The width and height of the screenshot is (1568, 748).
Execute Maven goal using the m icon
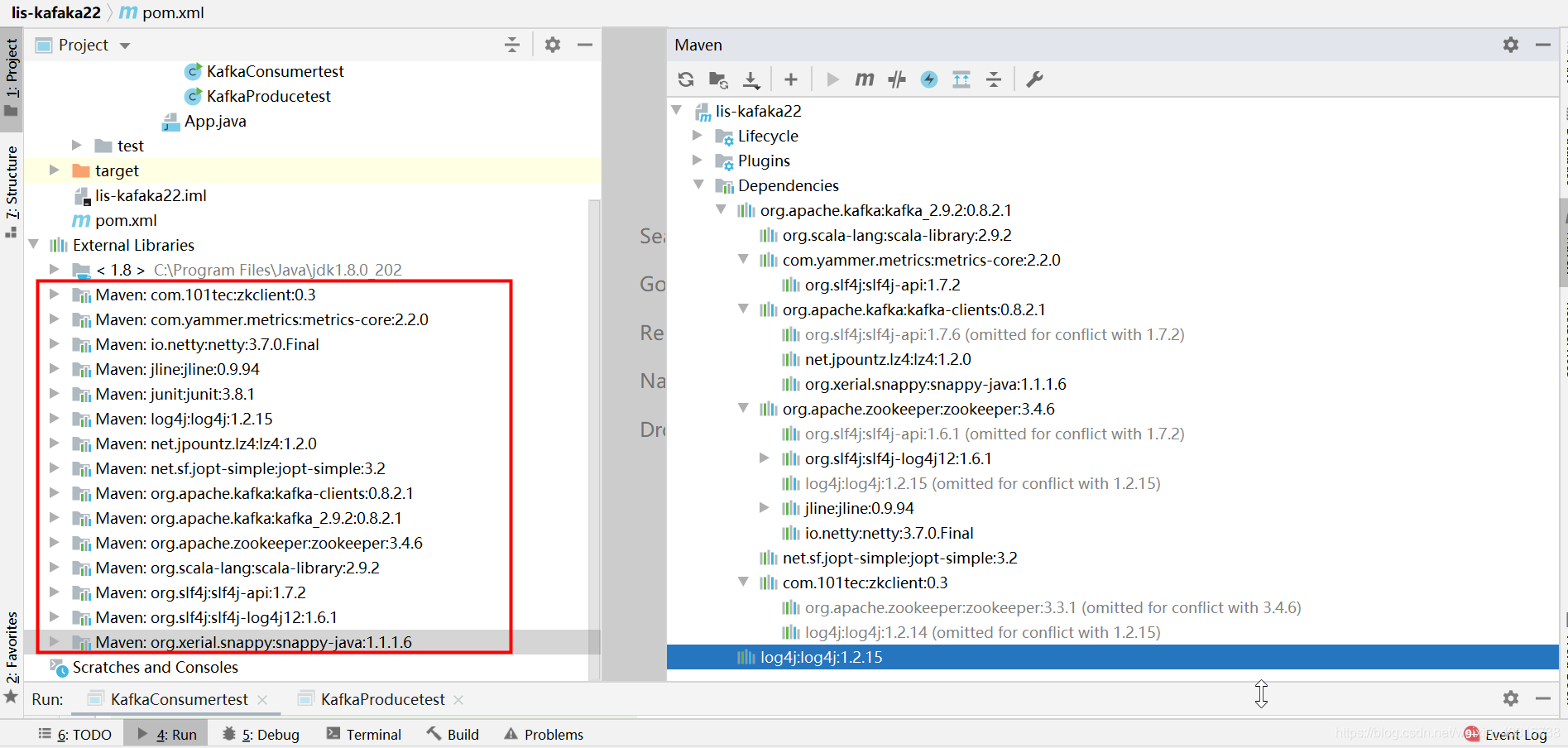pos(864,79)
